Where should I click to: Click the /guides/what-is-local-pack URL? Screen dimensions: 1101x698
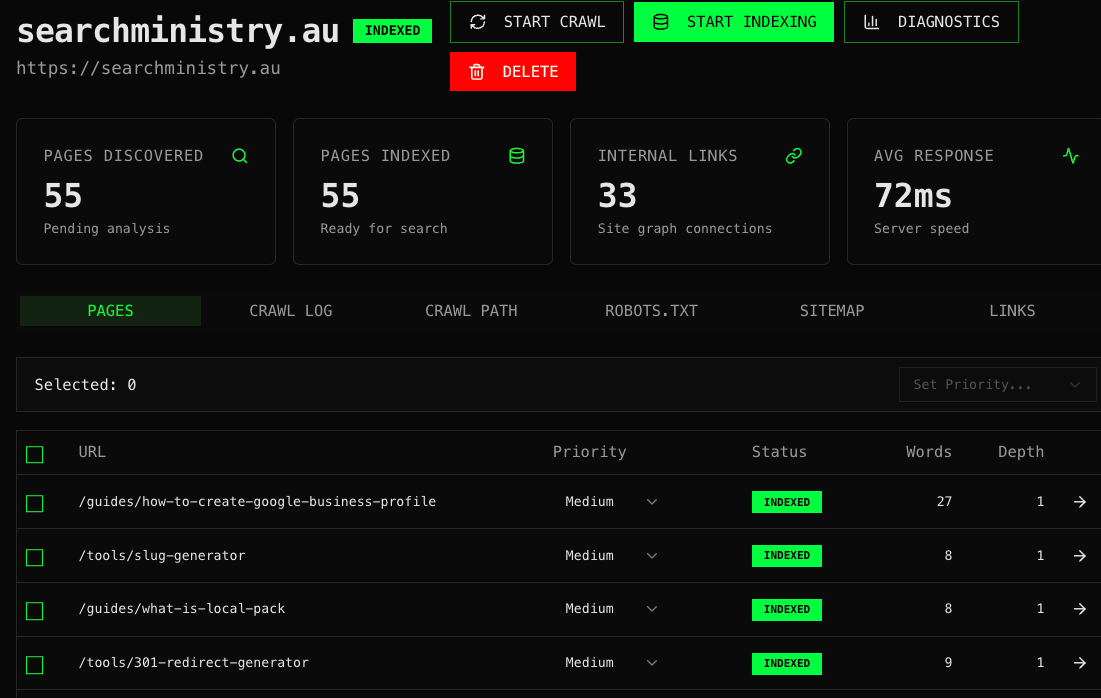point(182,609)
